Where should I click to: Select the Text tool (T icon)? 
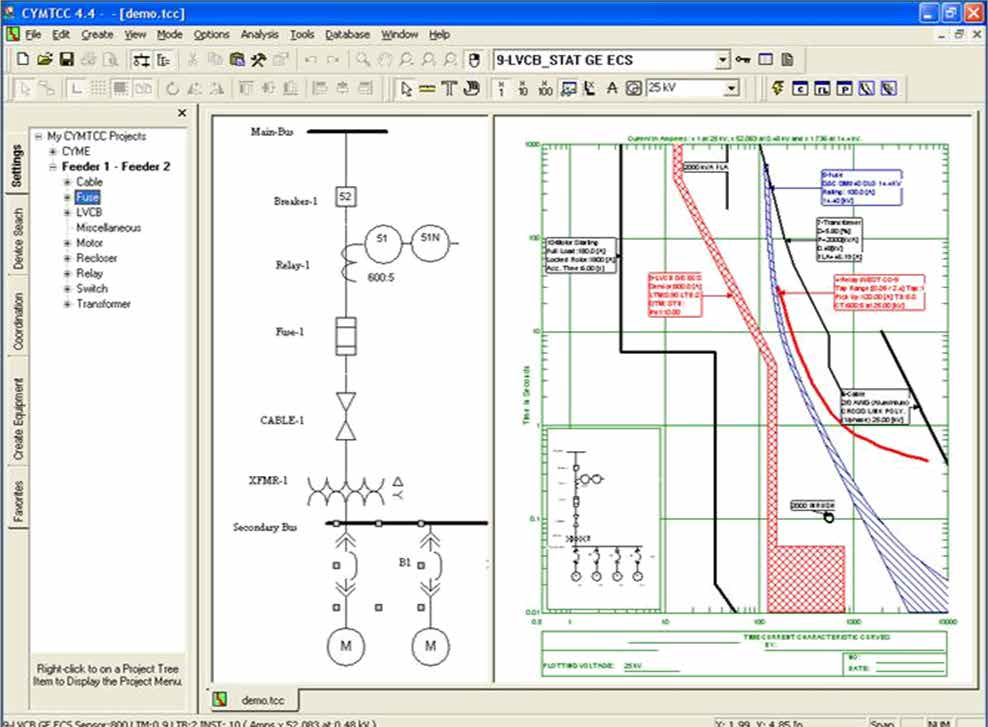[449, 89]
